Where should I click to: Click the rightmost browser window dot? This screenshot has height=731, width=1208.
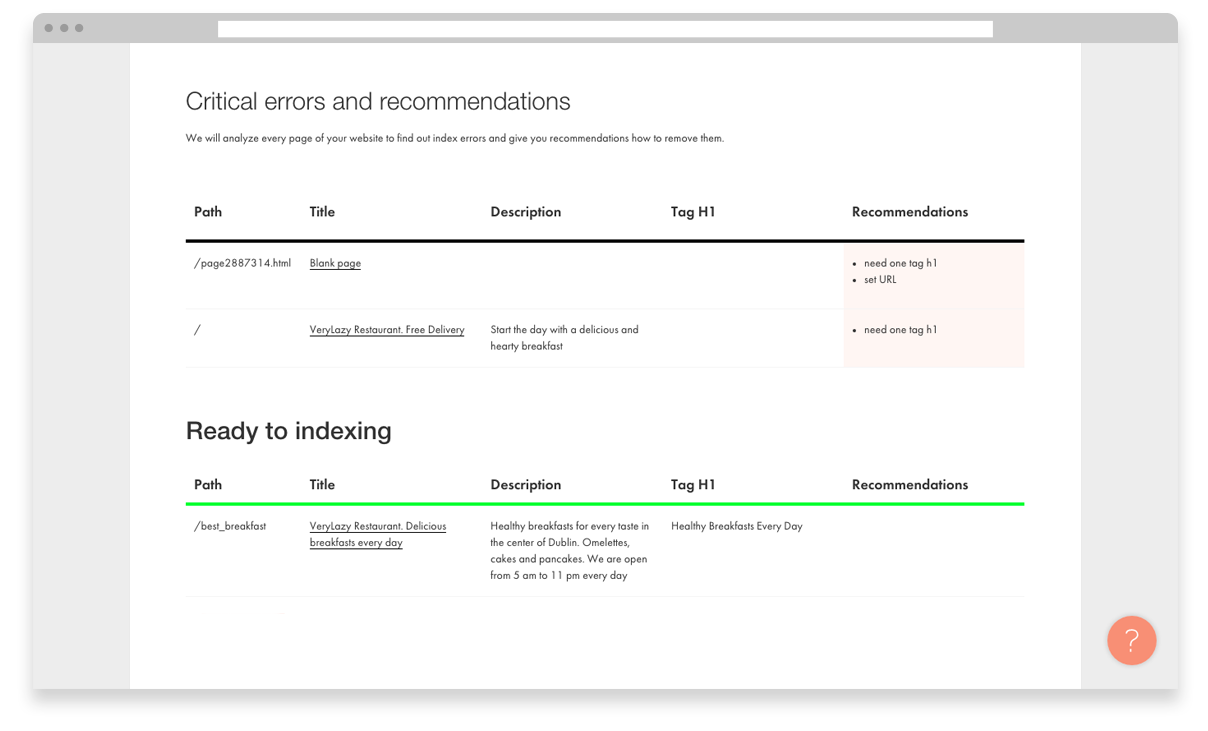[x=77, y=28]
